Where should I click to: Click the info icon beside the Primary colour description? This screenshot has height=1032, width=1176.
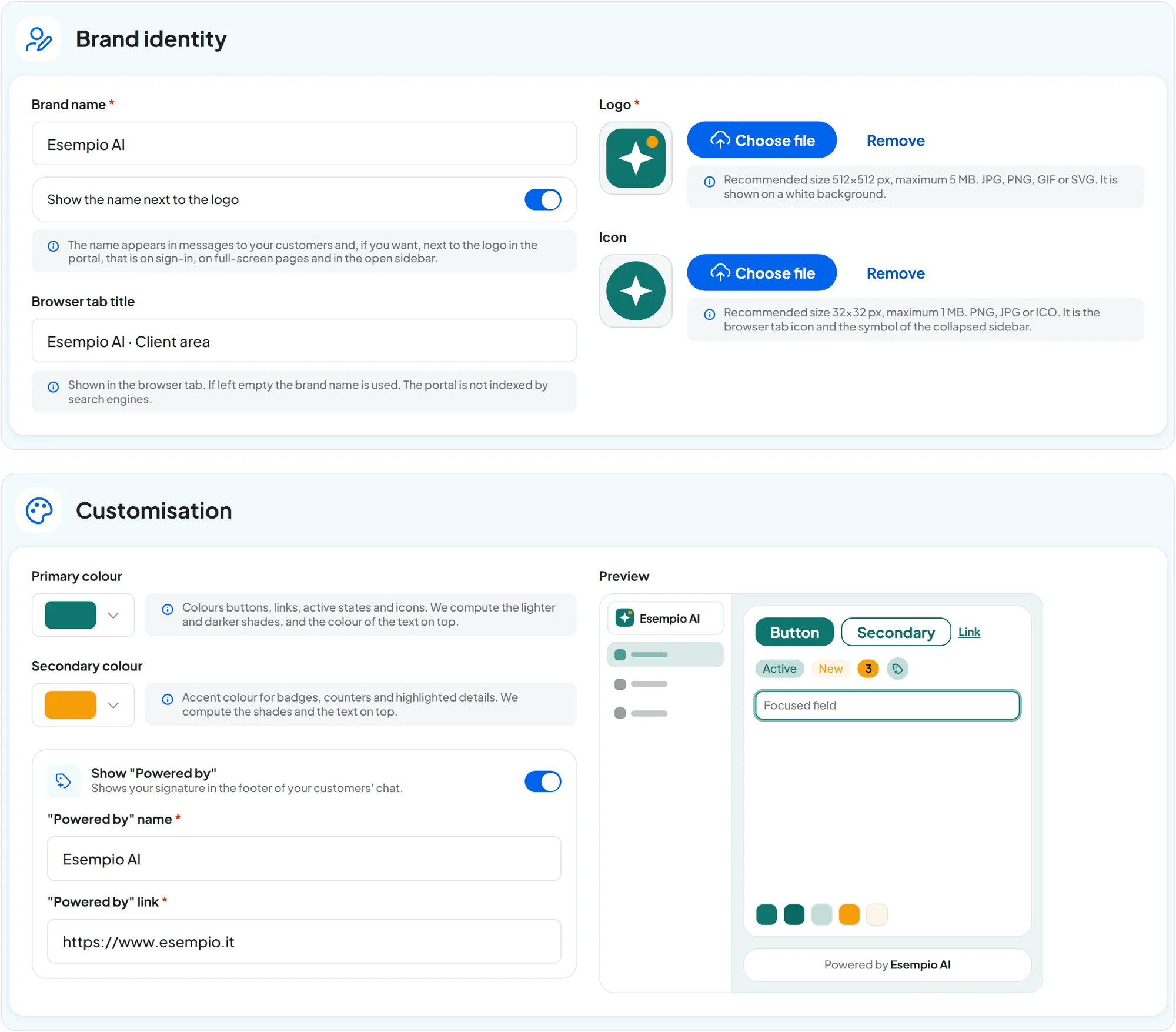point(168,609)
